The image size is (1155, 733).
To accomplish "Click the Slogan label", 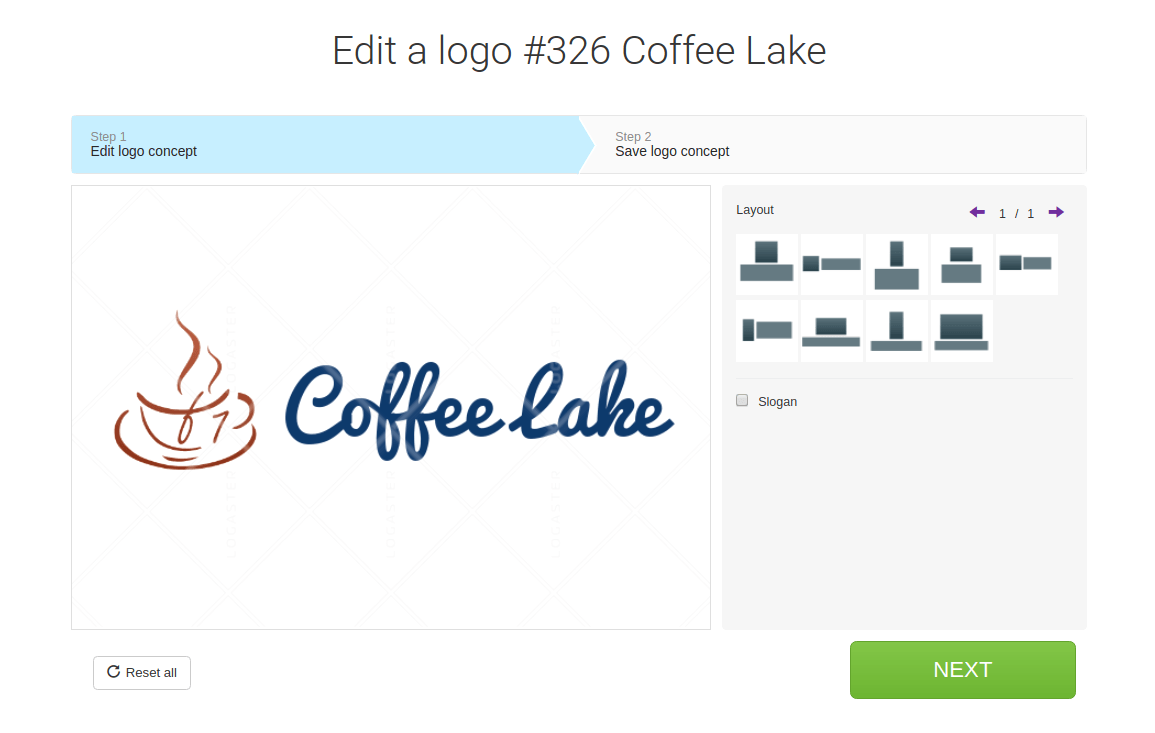I will coord(777,401).
